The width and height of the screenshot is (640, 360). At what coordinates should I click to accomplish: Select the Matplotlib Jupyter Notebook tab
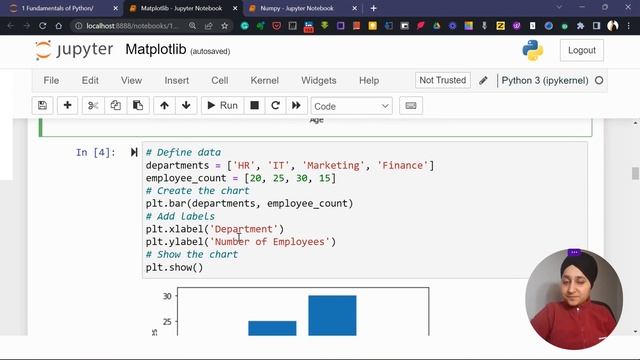coord(182,8)
